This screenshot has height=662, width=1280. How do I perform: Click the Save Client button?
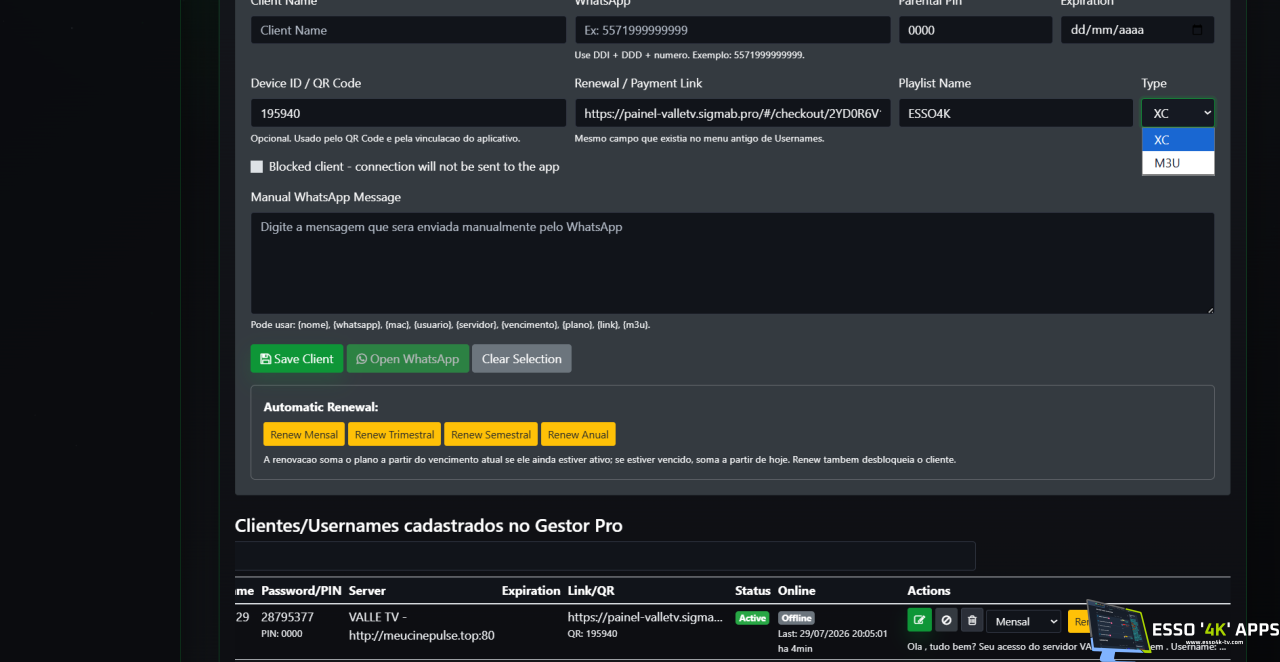tap(297, 359)
